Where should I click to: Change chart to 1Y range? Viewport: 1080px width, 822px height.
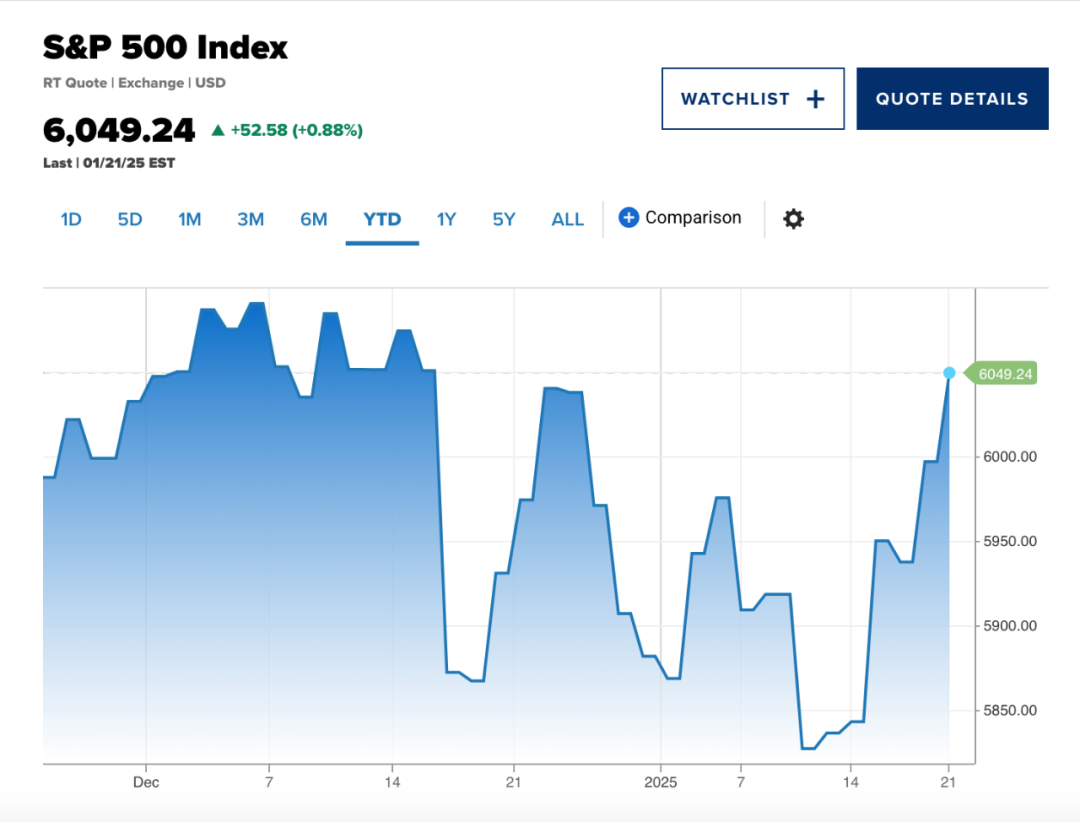pos(446,219)
